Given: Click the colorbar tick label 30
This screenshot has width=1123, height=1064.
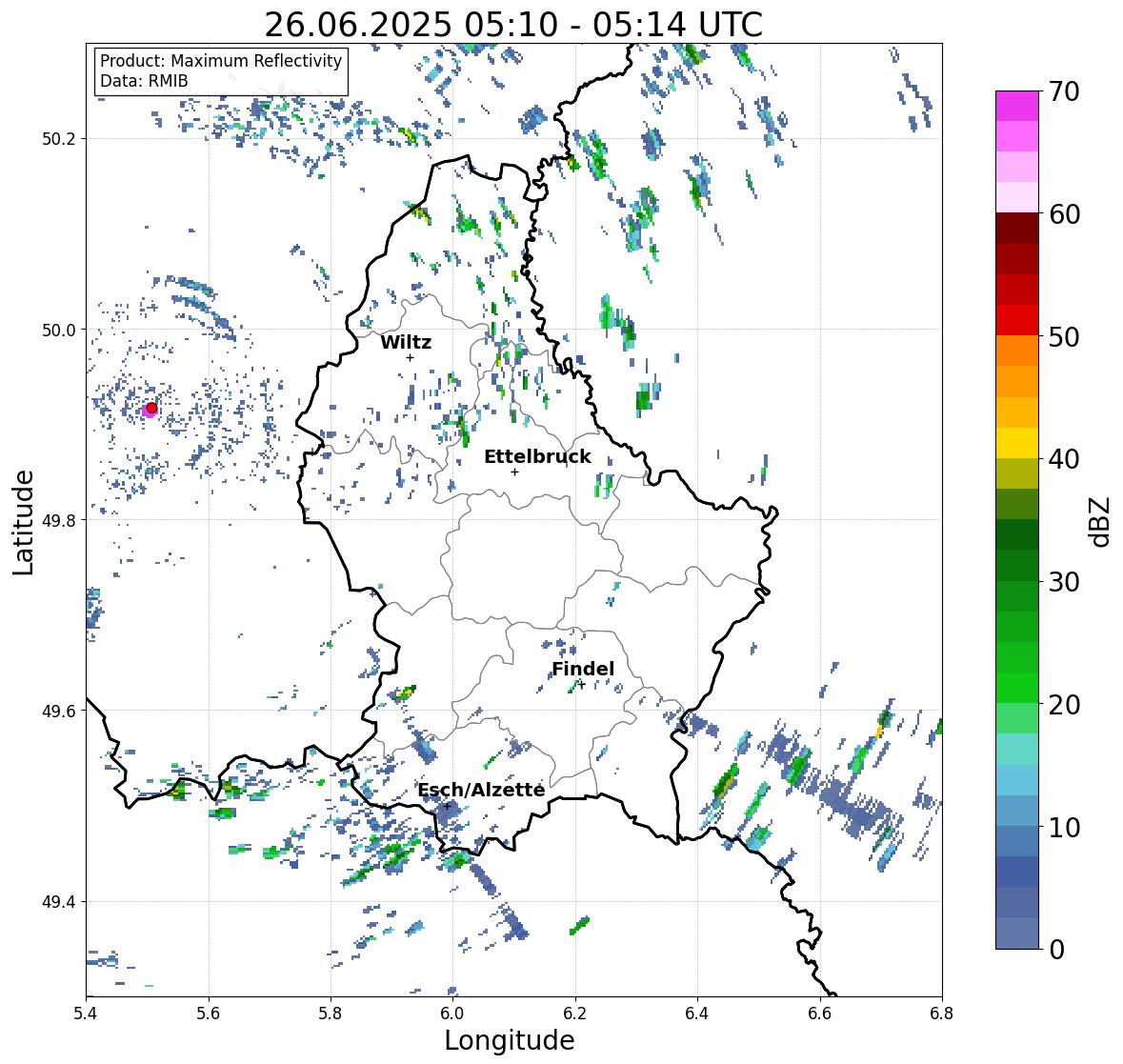Looking at the screenshot, I should 1064,582.
